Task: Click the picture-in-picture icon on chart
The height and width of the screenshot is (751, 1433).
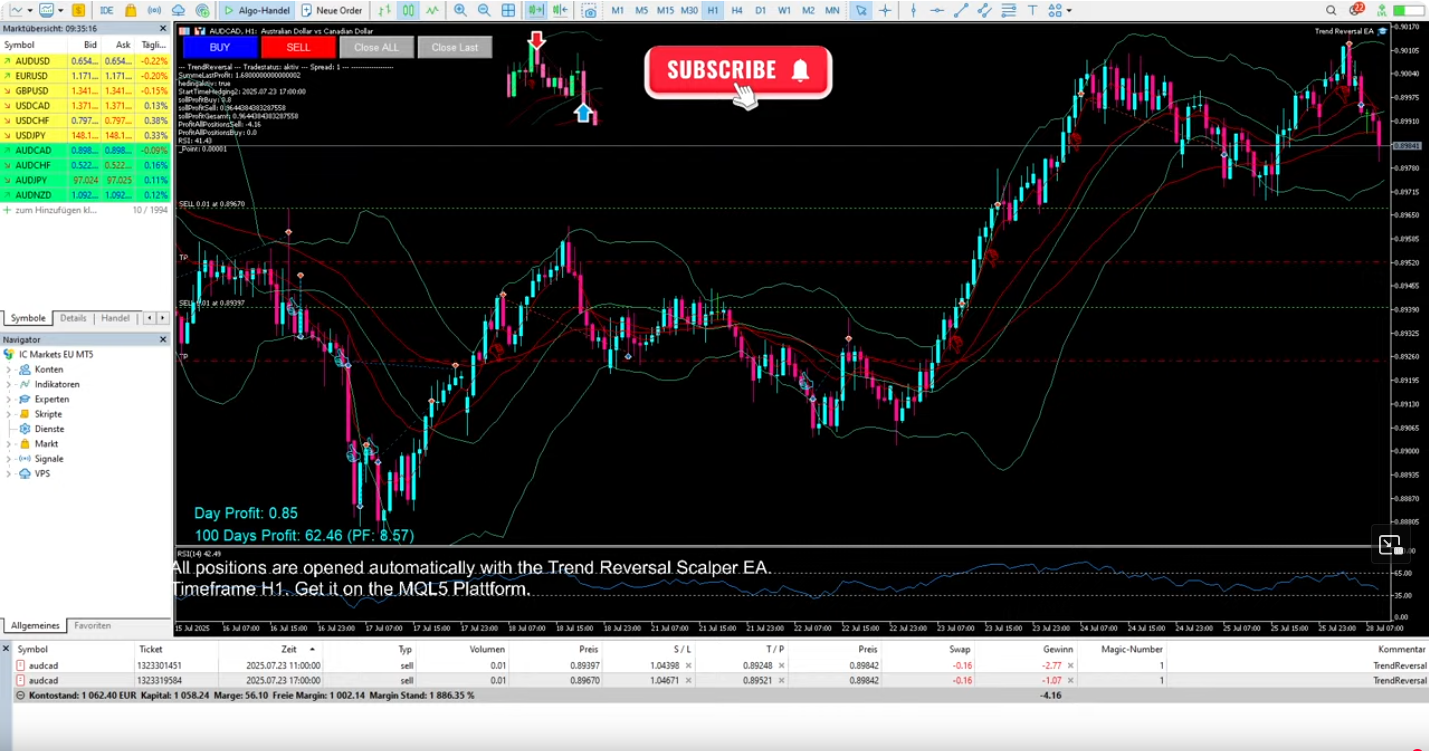Action: [x=1389, y=545]
